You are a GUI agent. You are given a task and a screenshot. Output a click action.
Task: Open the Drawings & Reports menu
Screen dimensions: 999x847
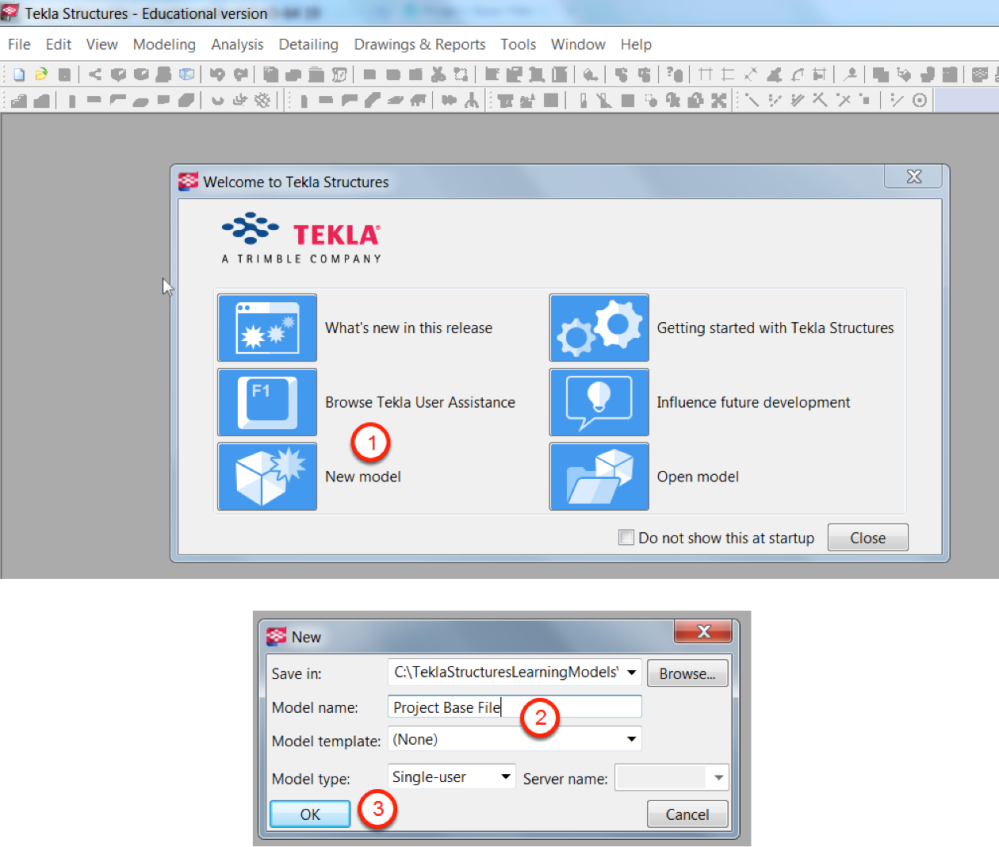pyautogui.click(x=420, y=45)
